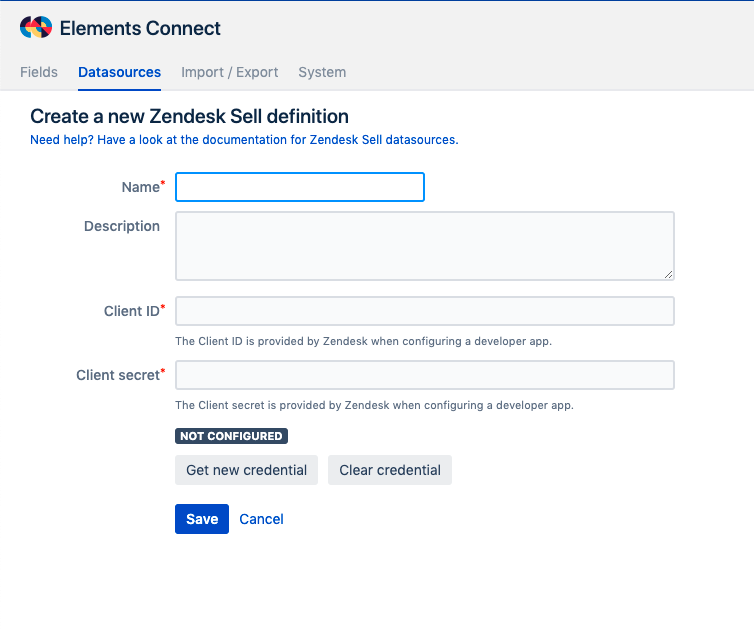The height and width of the screenshot is (629, 754).
Task: Save the new Zendesk Sell definition
Action: click(202, 519)
